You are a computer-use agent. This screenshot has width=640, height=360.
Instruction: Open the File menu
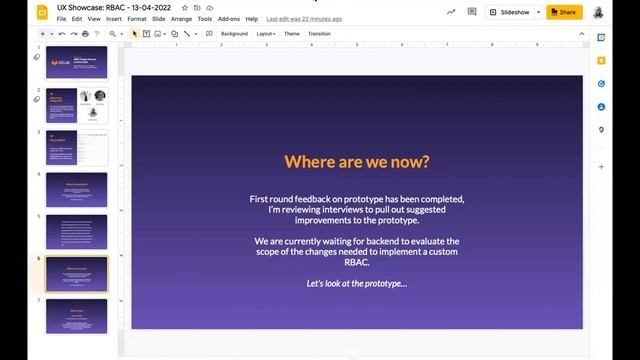click(61, 19)
